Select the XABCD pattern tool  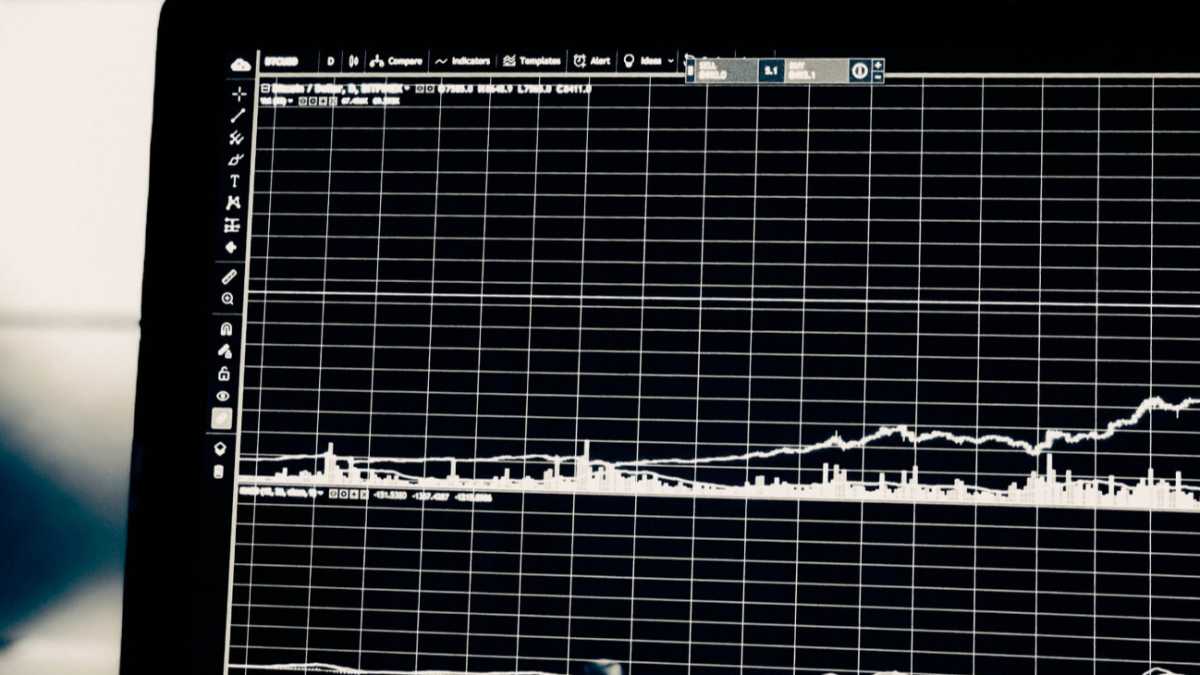click(234, 203)
